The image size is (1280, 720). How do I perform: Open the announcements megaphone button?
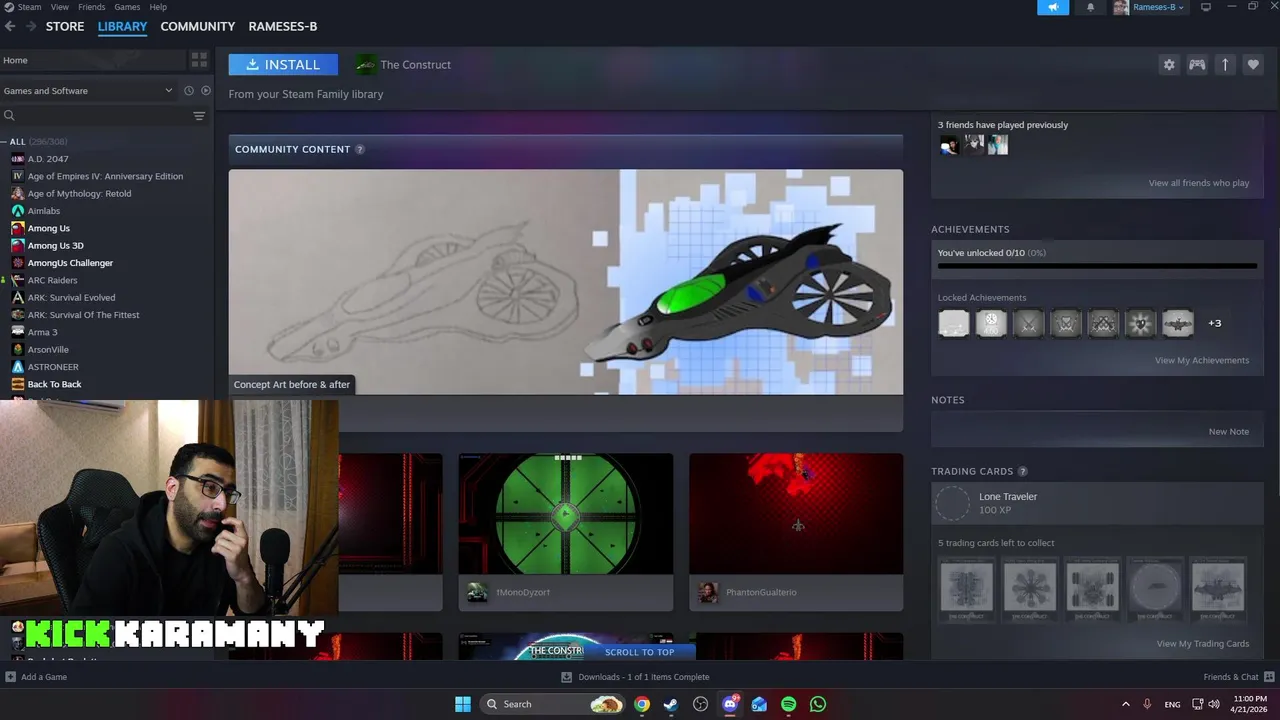pyautogui.click(x=1053, y=7)
